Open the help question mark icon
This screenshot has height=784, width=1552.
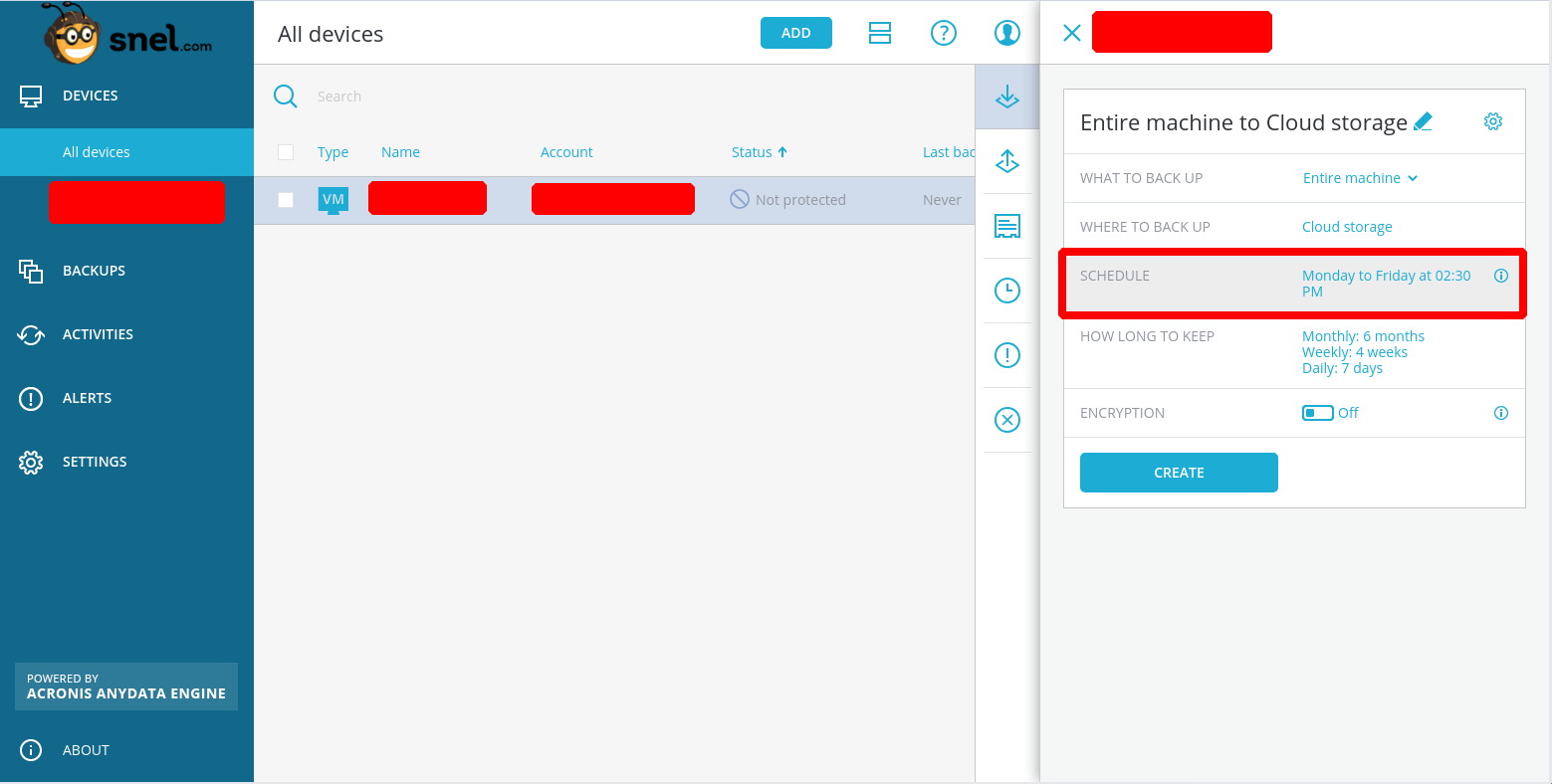(943, 33)
